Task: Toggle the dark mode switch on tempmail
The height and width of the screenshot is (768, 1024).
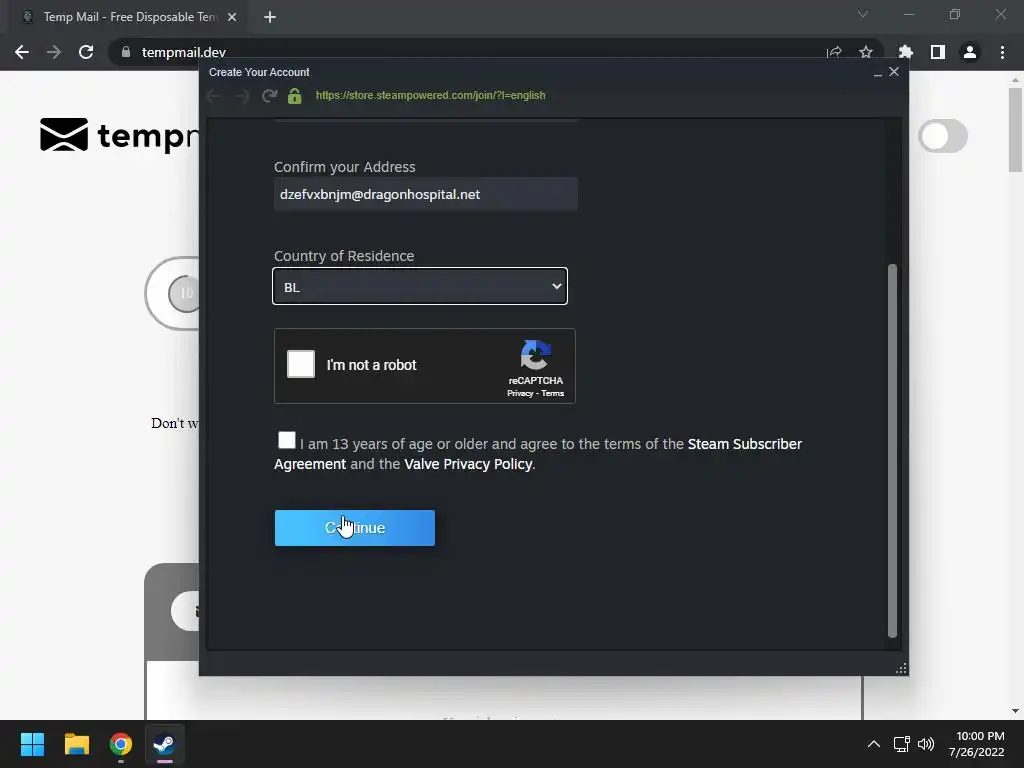Action: click(943, 136)
